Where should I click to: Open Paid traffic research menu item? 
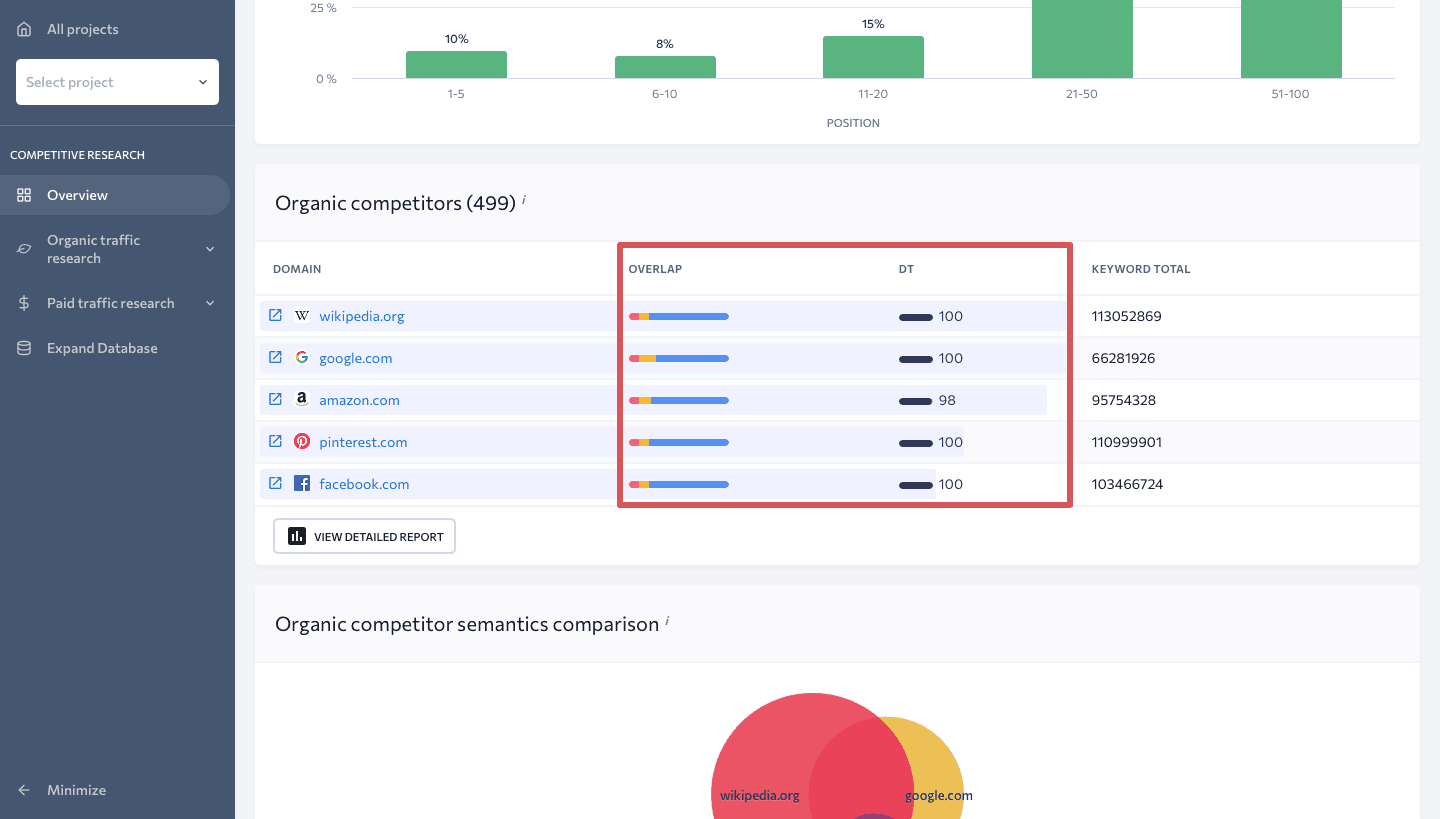(x=115, y=303)
